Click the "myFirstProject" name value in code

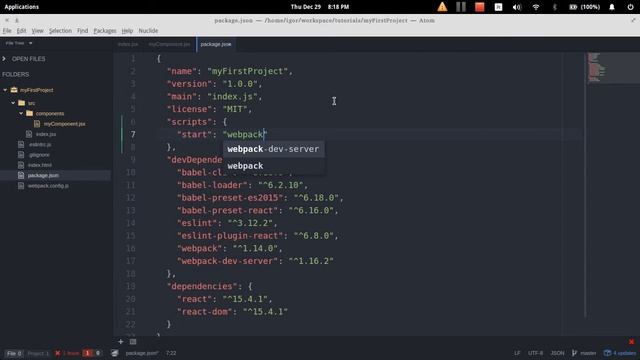tap(247, 71)
